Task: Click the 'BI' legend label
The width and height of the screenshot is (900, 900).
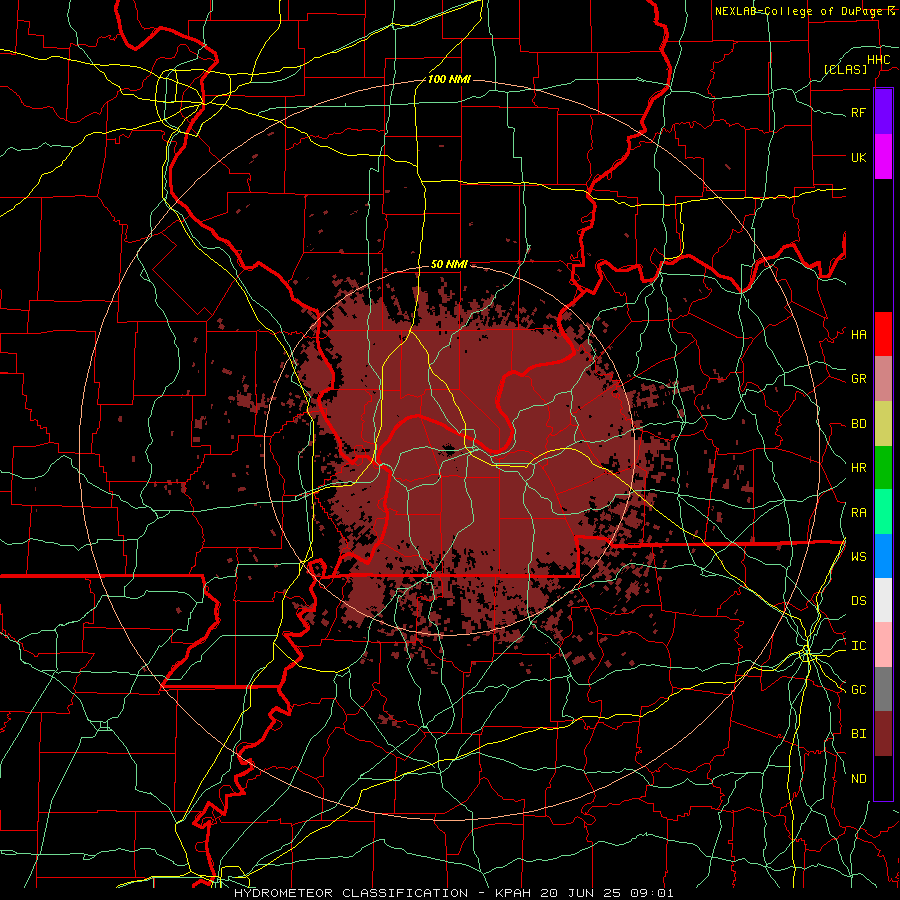Action: (858, 734)
